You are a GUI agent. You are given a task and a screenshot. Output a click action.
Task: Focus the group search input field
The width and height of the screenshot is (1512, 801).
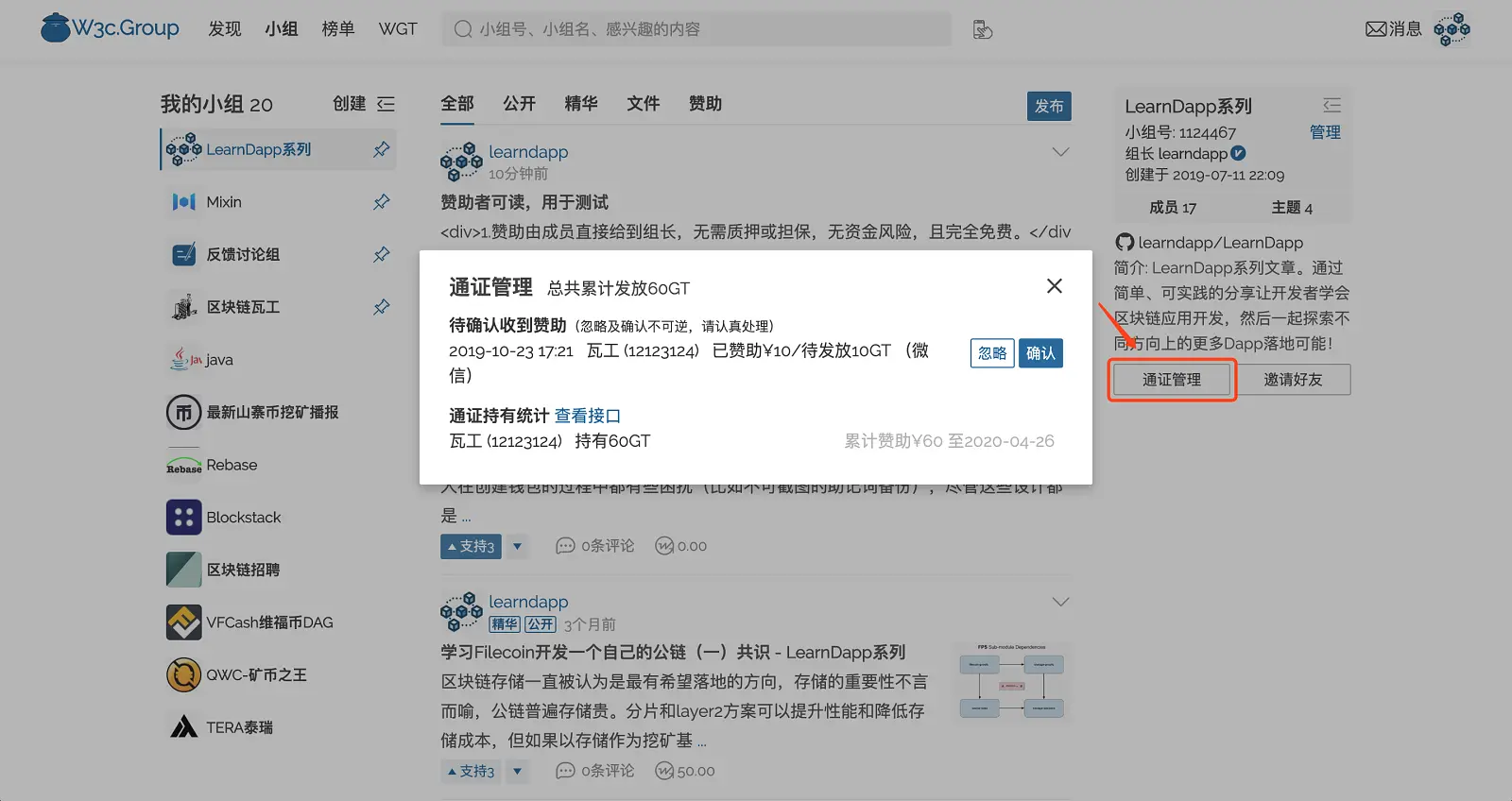pos(696,29)
